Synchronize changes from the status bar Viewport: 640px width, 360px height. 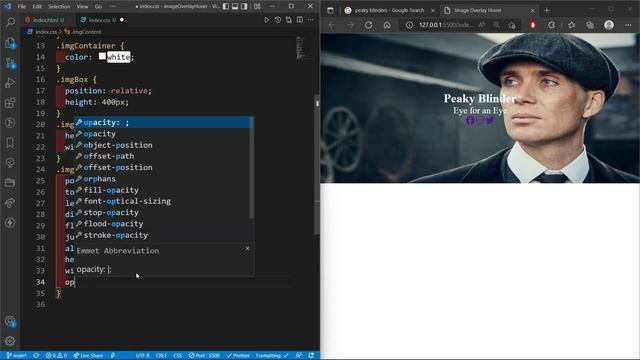click(x=36, y=356)
